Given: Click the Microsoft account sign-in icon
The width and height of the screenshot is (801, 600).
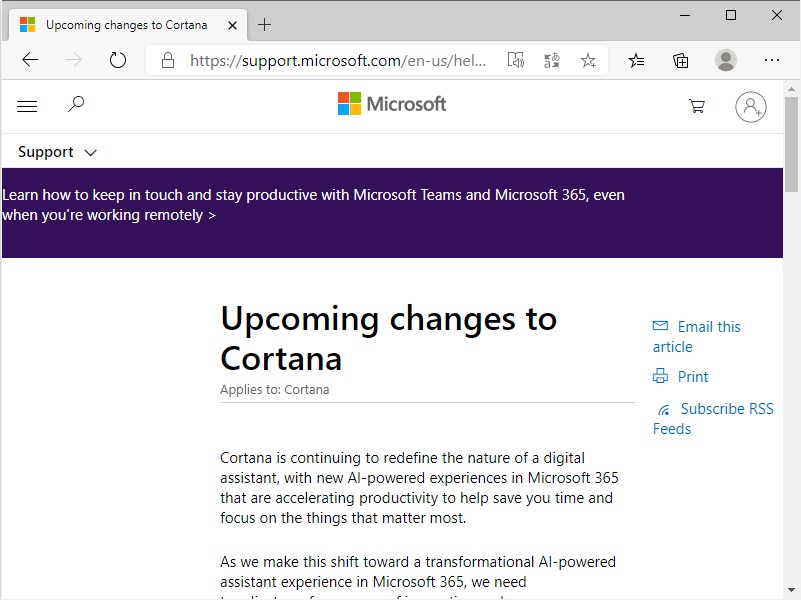Looking at the screenshot, I should (x=750, y=106).
